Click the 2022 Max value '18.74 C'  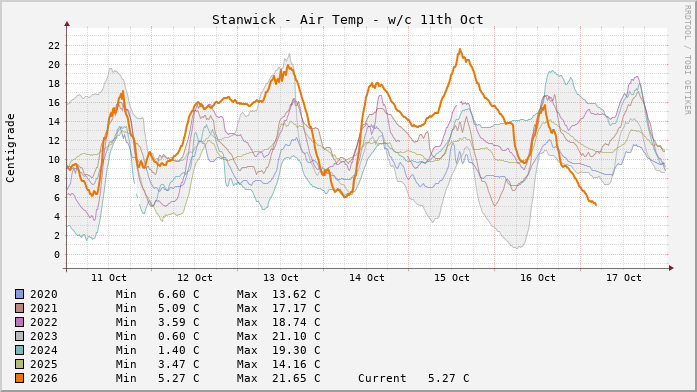296,322
